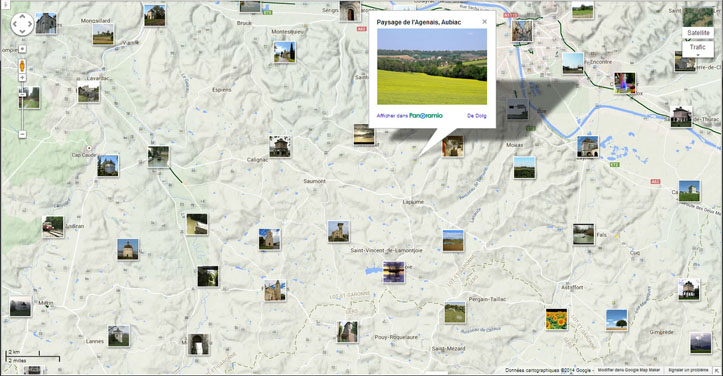
Task: Open the narrow street photo in Agen
Action: [522, 31]
